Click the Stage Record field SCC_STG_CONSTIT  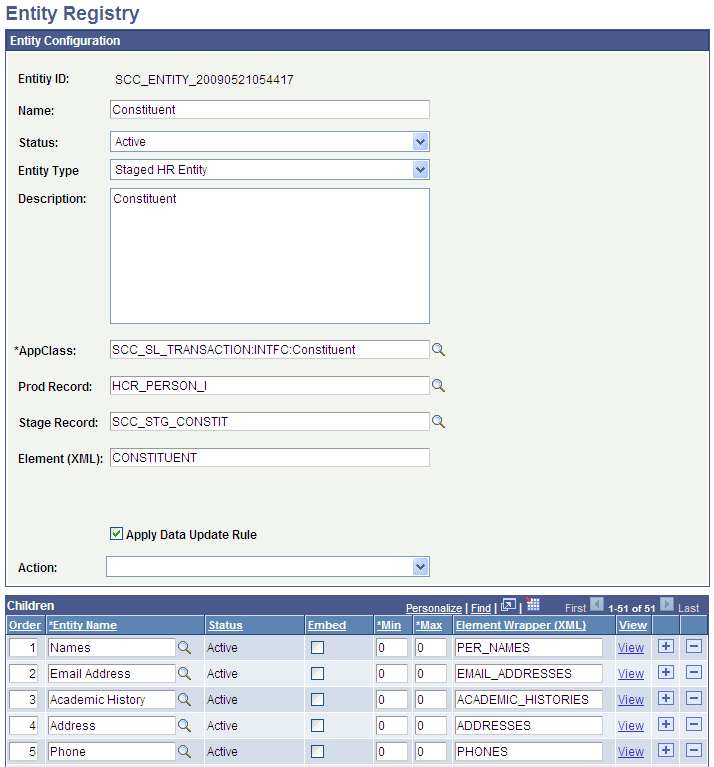[x=270, y=422]
